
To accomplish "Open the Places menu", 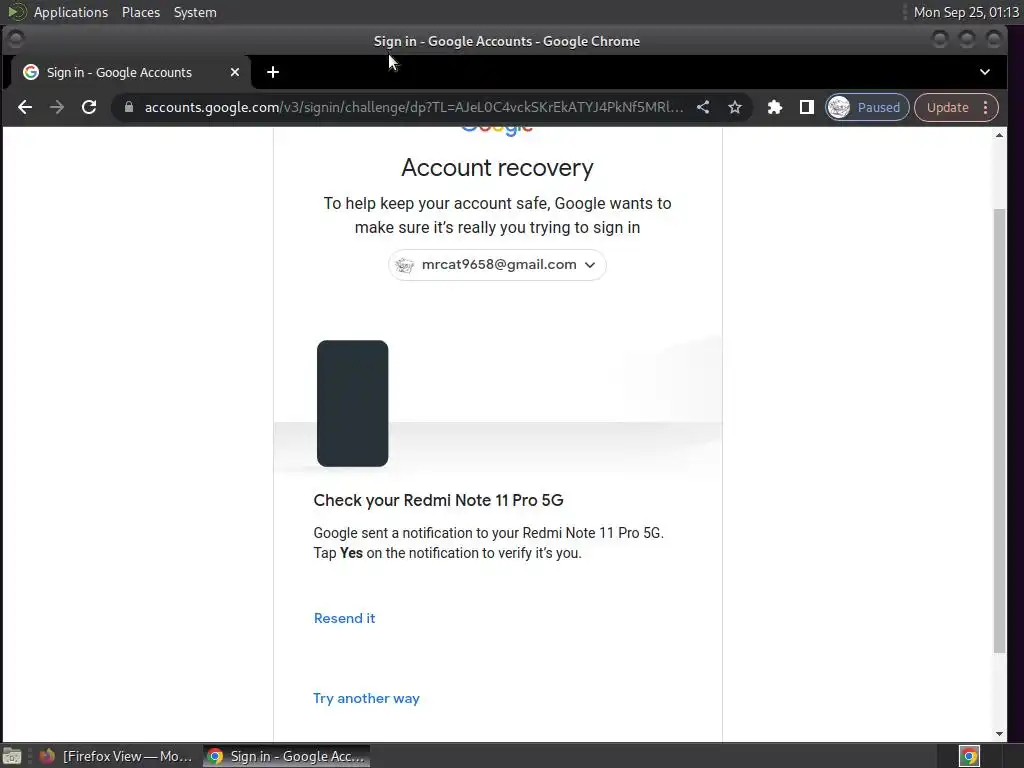I will [x=140, y=12].
